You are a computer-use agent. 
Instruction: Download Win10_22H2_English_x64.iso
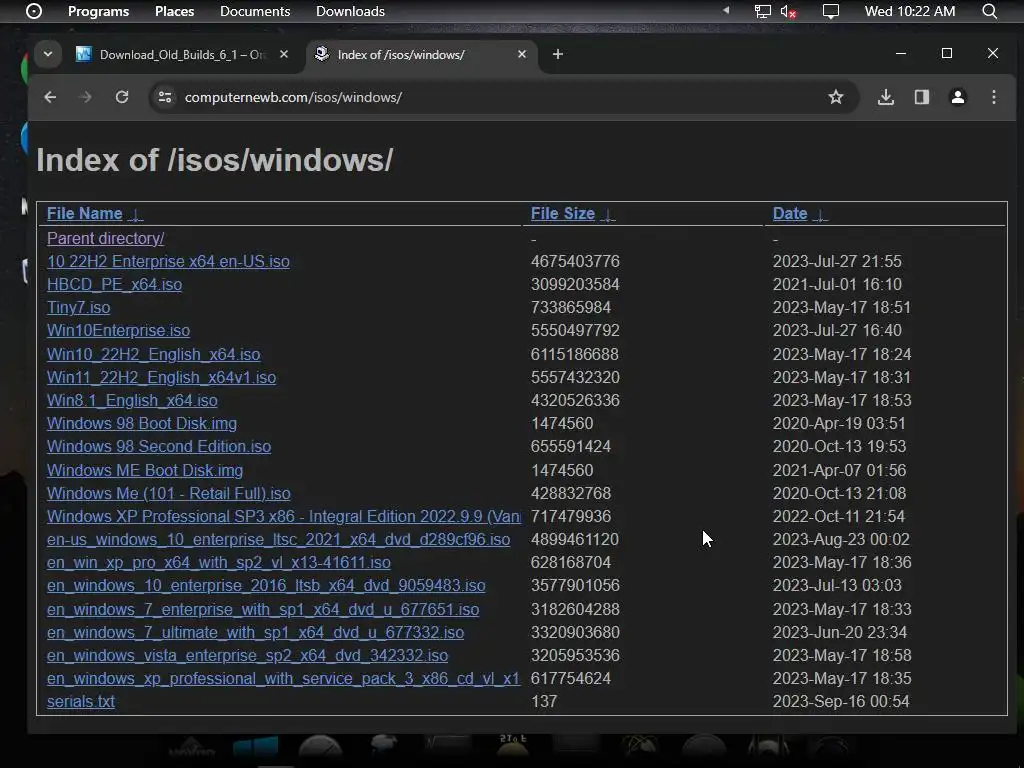153,354
